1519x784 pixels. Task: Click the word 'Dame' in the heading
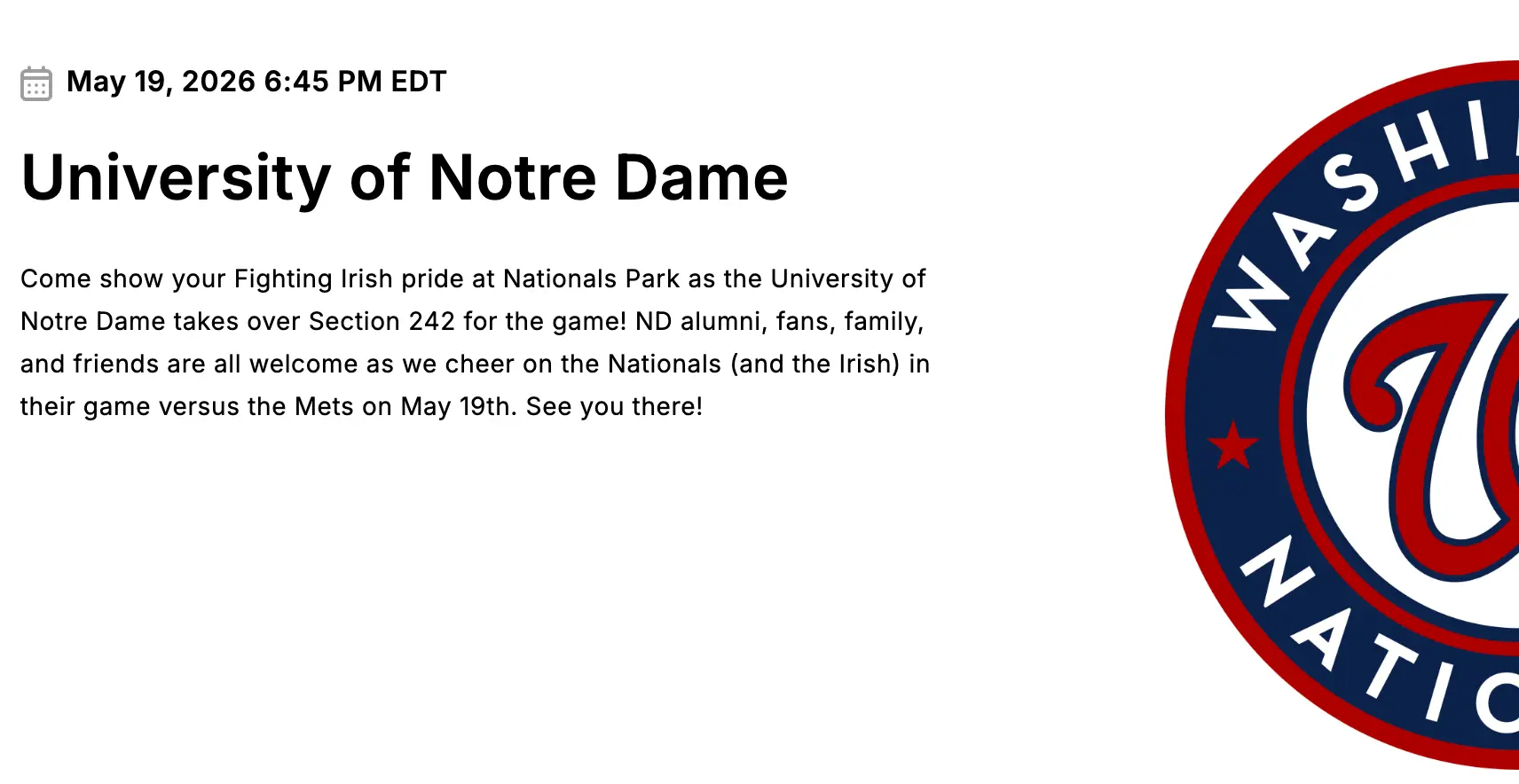coord(701,177)
